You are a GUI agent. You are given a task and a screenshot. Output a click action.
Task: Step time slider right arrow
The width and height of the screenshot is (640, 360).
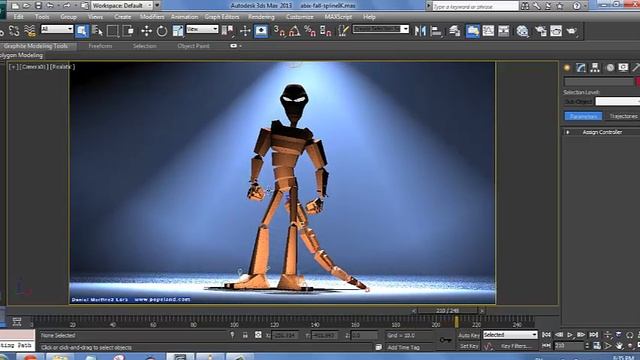pyautogui.click(x=482, y=311)
